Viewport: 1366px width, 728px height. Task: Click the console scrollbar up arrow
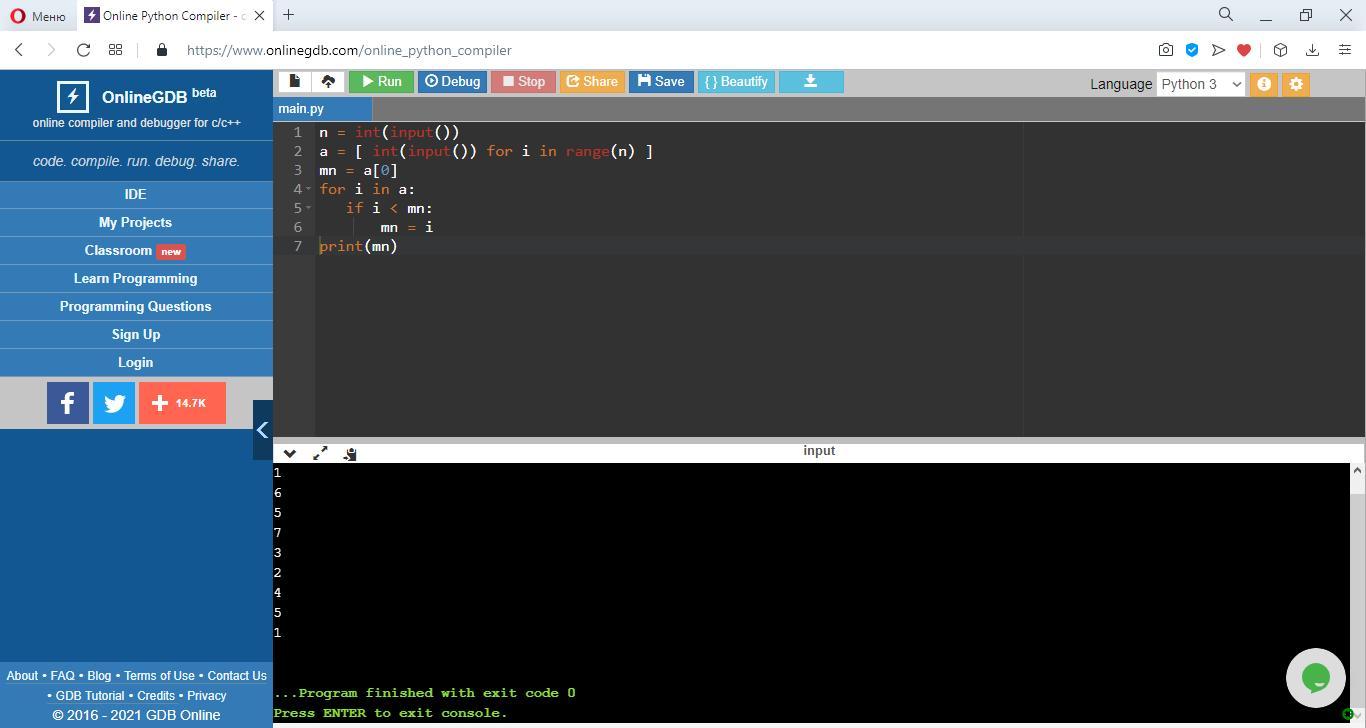pyautogui.click(x=1357, y=470)
